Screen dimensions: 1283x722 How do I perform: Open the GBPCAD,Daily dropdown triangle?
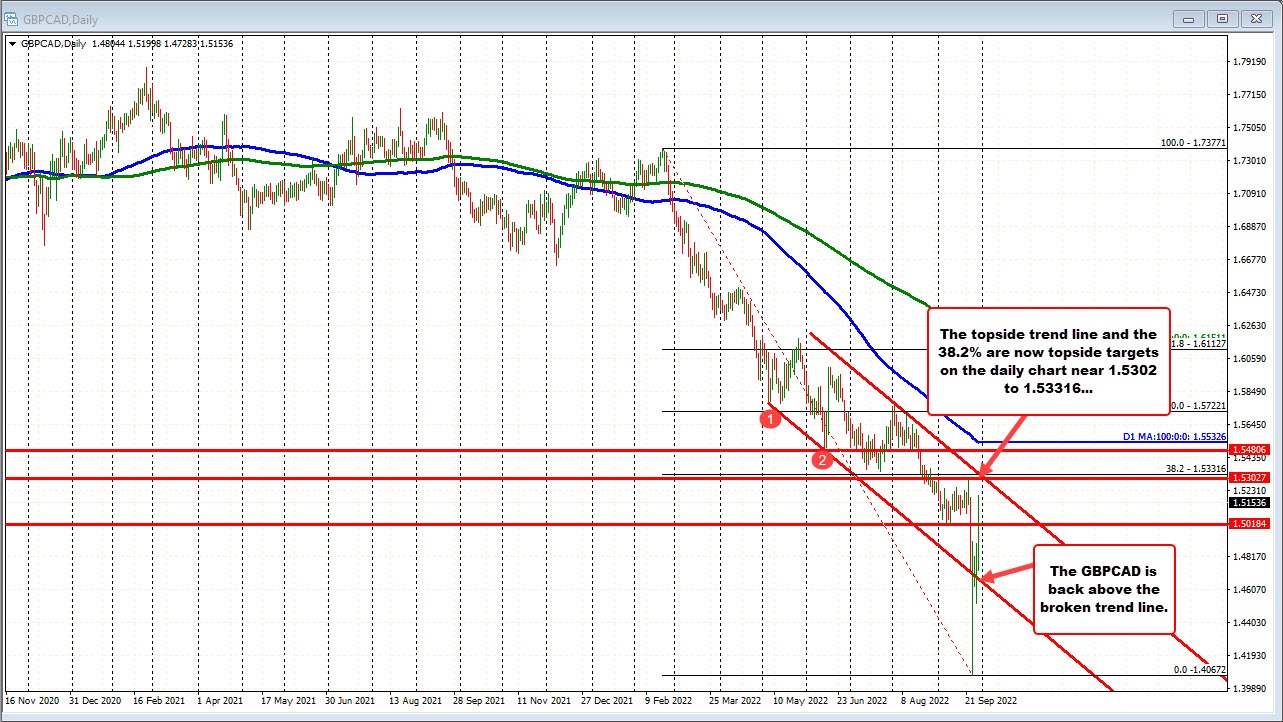click(12, 44)
